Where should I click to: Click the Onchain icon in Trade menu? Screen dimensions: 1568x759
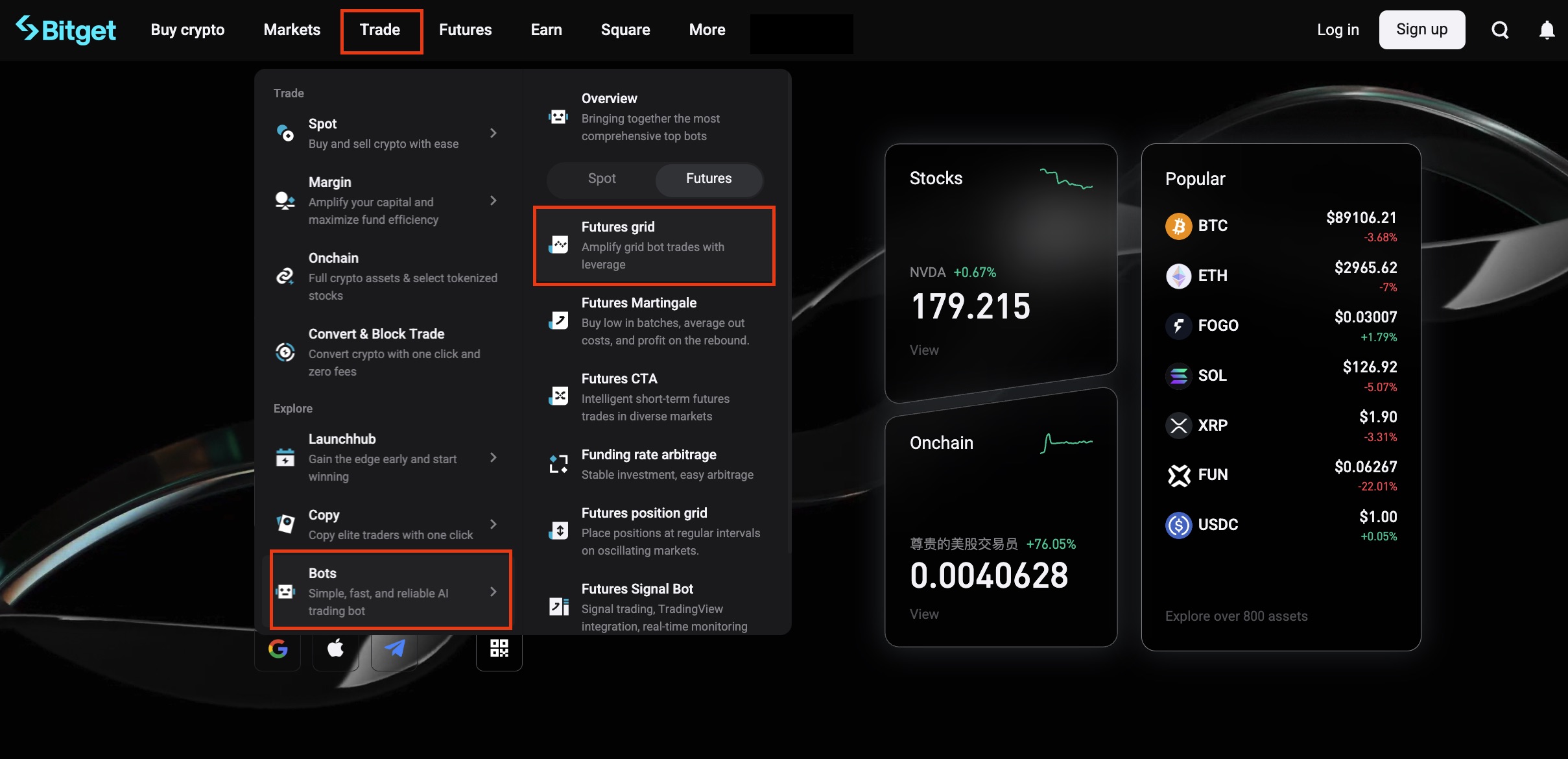pyautogui.click(x=285, y=275)
